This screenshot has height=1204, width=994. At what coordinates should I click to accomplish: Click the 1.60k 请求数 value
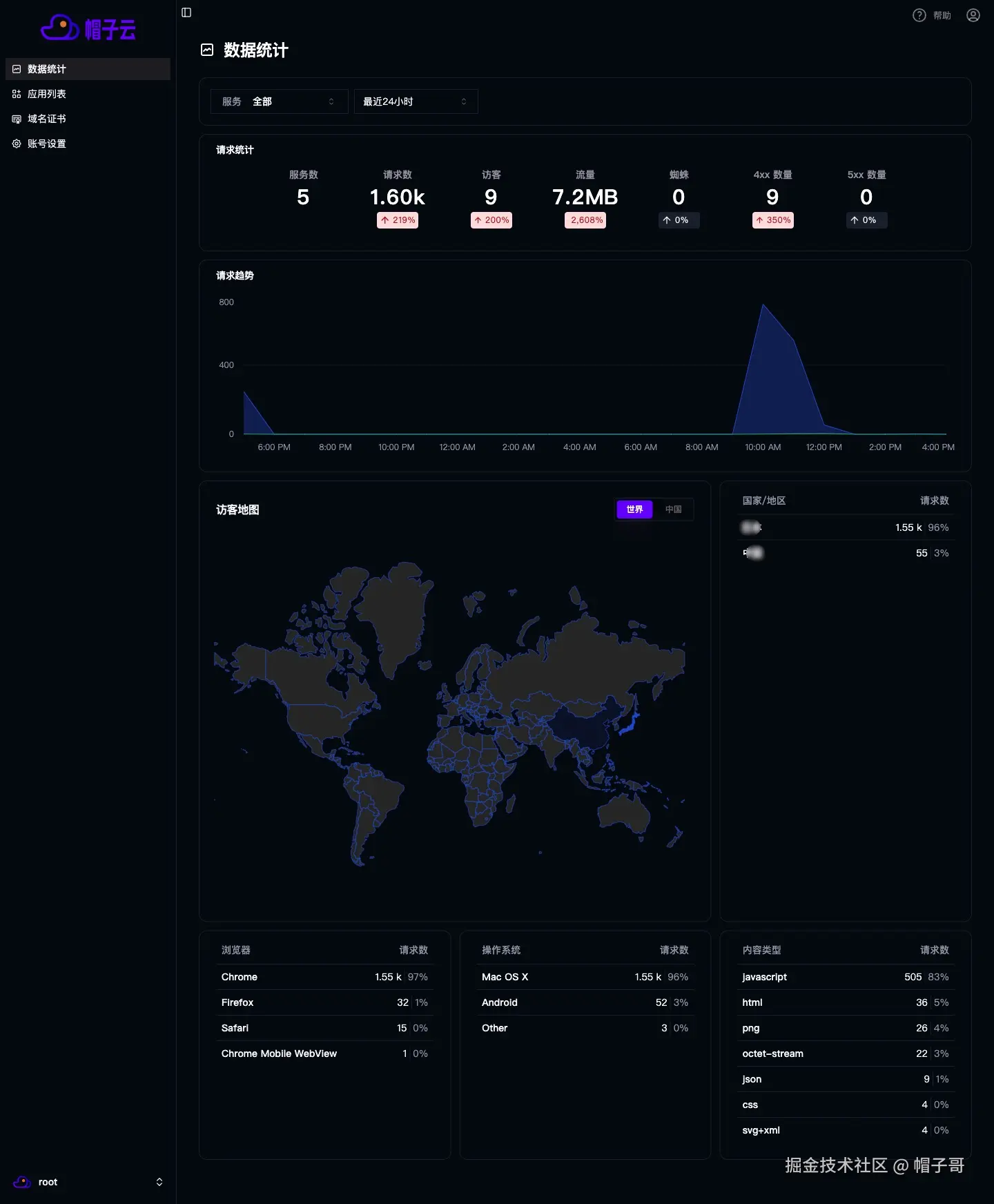[x=398, y=197]
